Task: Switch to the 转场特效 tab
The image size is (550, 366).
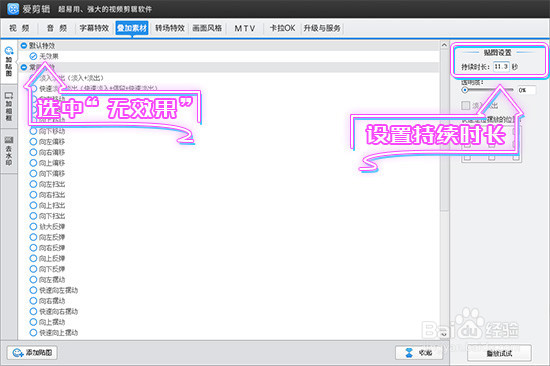Action: (170, 28)
